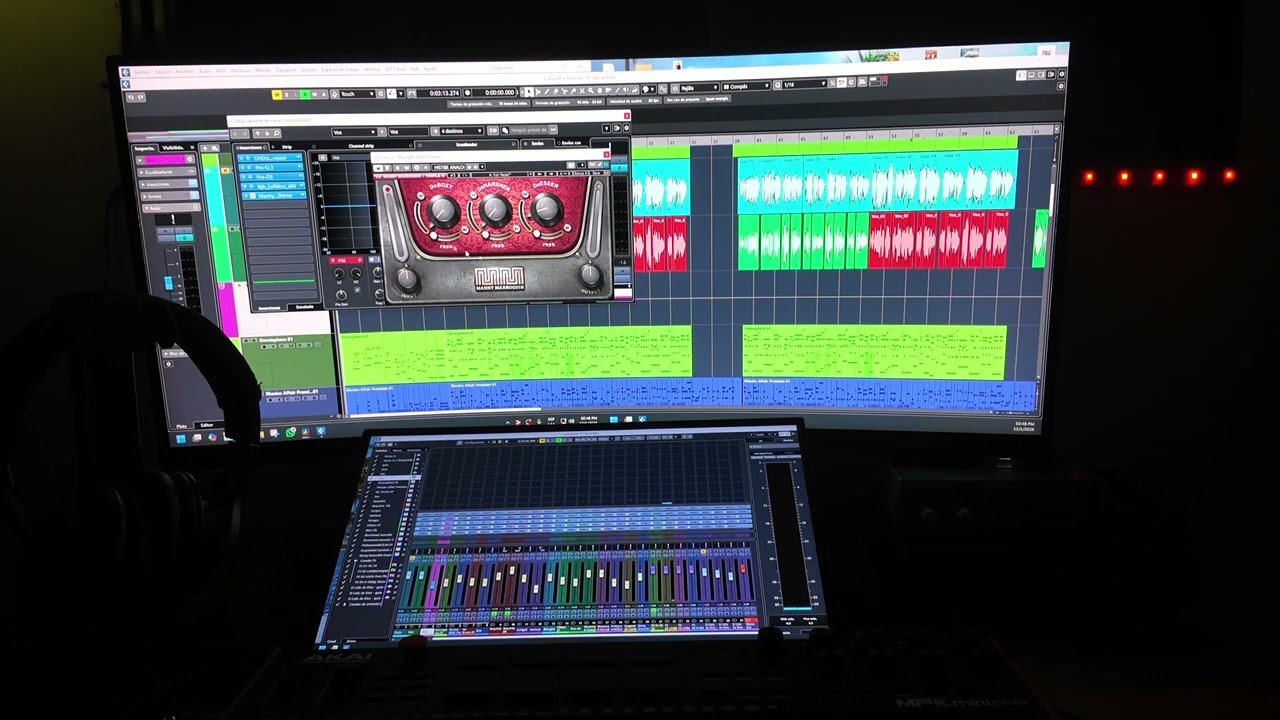The width and height of the screenshot is (1280, 720).
Task: Toggle left zone layout button
Action: 1021,75
